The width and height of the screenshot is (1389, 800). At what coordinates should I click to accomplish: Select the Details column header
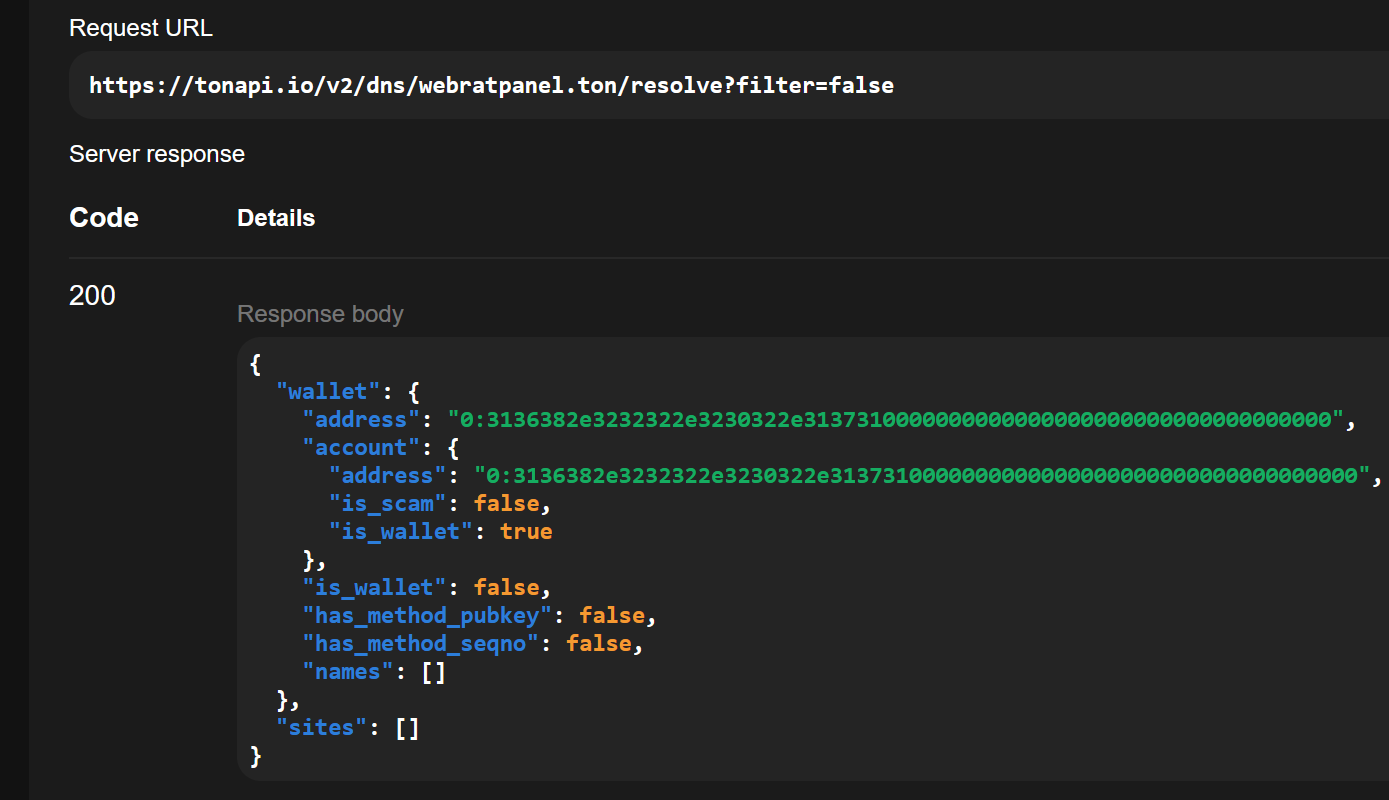click(276, 218)
